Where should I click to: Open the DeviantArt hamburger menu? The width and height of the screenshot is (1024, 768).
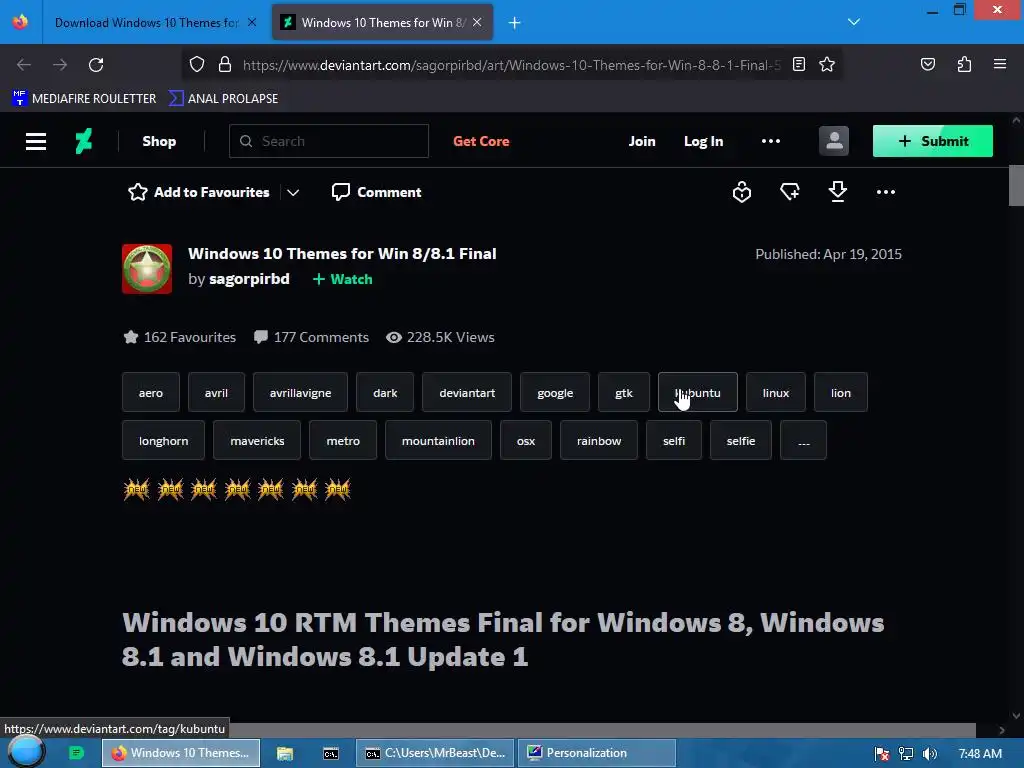[35, 141]
